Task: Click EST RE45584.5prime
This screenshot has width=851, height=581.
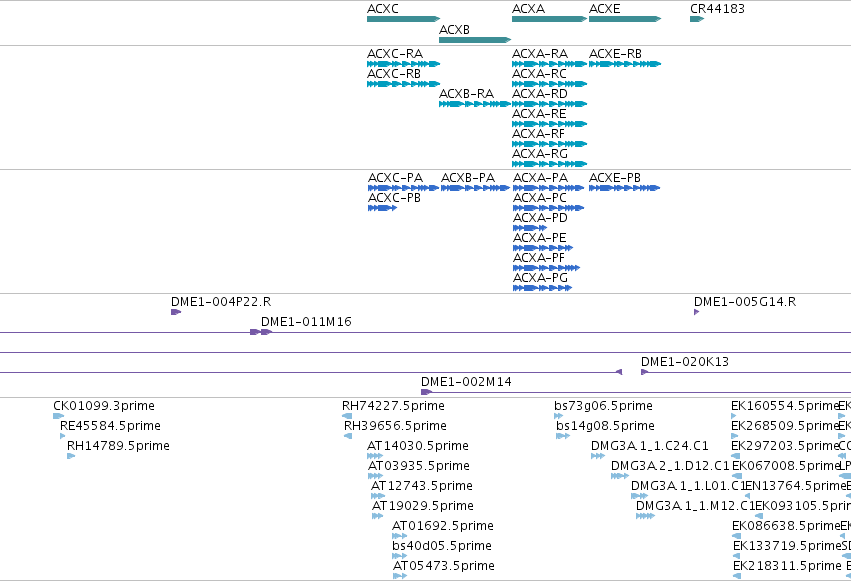Action: tap(62, 436)
